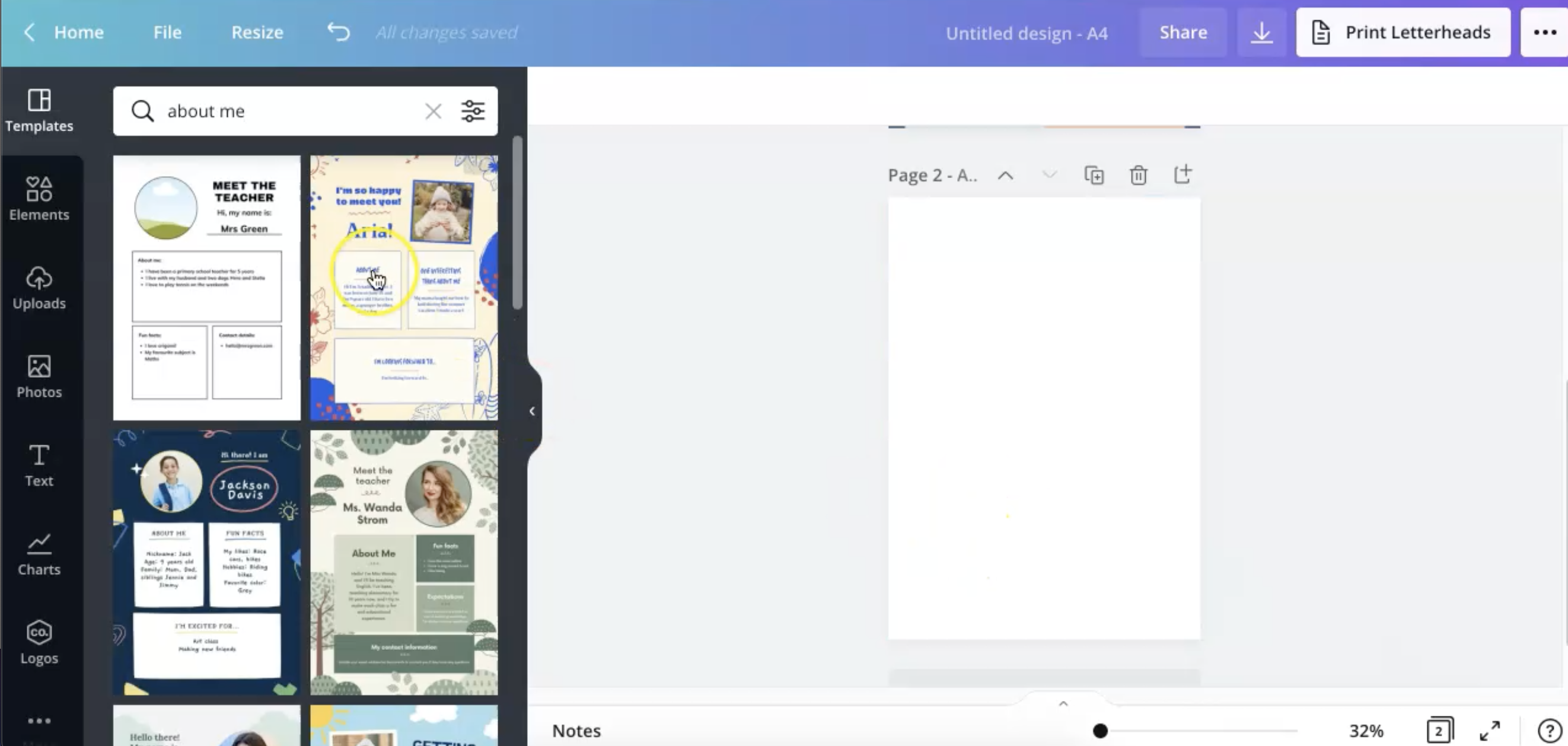Open the File menu
Image resolution: width=1568 pixels, height=746 pixels.
click(x=167, y=32)
